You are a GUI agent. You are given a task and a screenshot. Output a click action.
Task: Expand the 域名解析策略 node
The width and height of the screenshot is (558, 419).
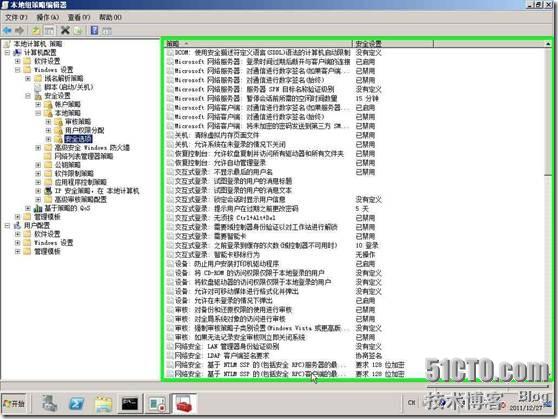click(28, 78)
